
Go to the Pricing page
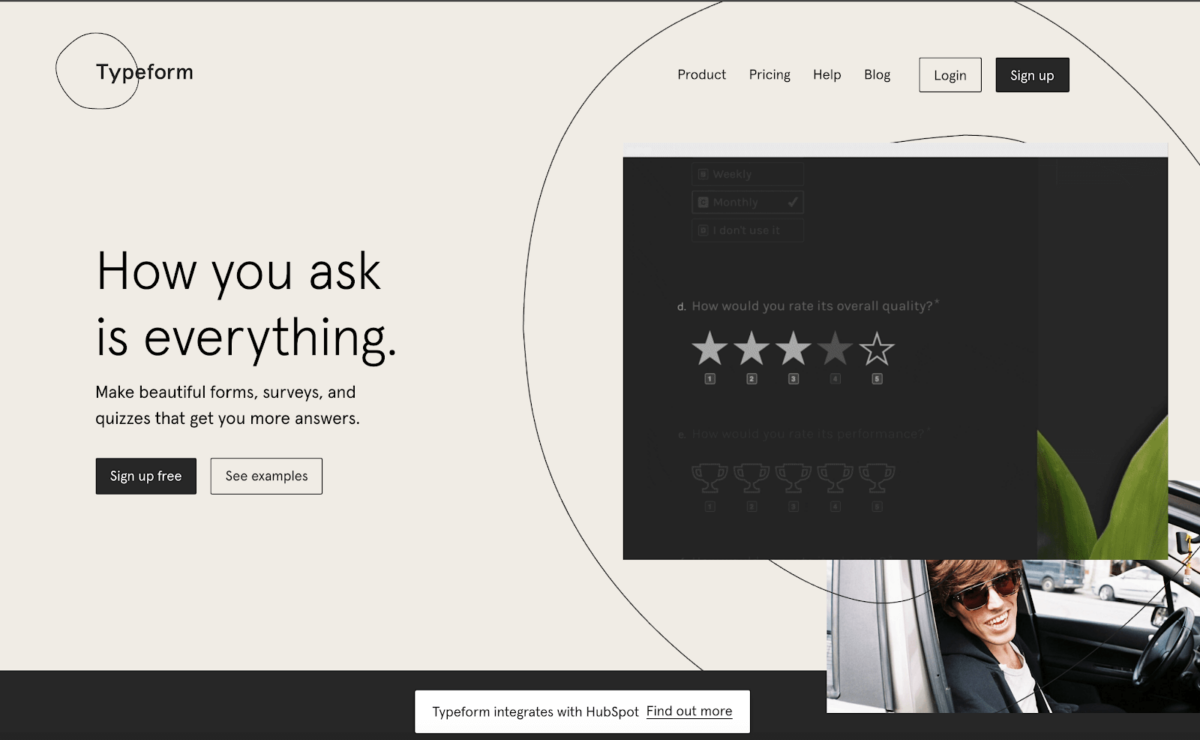(769, 75)
